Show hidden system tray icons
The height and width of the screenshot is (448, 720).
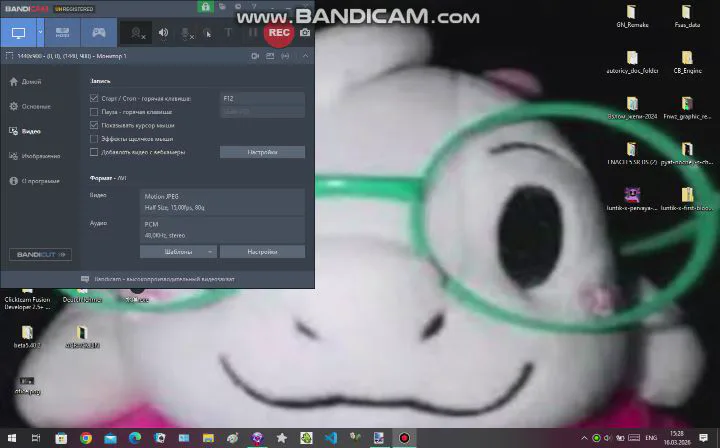584,438
